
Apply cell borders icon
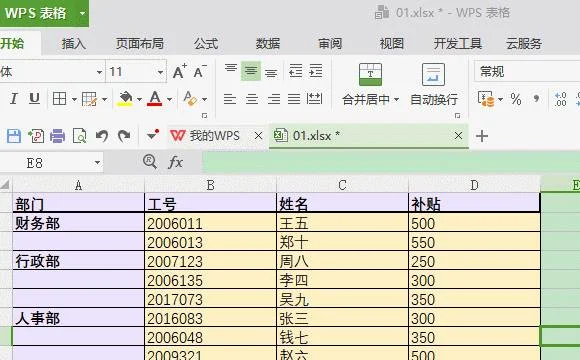[60, 99]
